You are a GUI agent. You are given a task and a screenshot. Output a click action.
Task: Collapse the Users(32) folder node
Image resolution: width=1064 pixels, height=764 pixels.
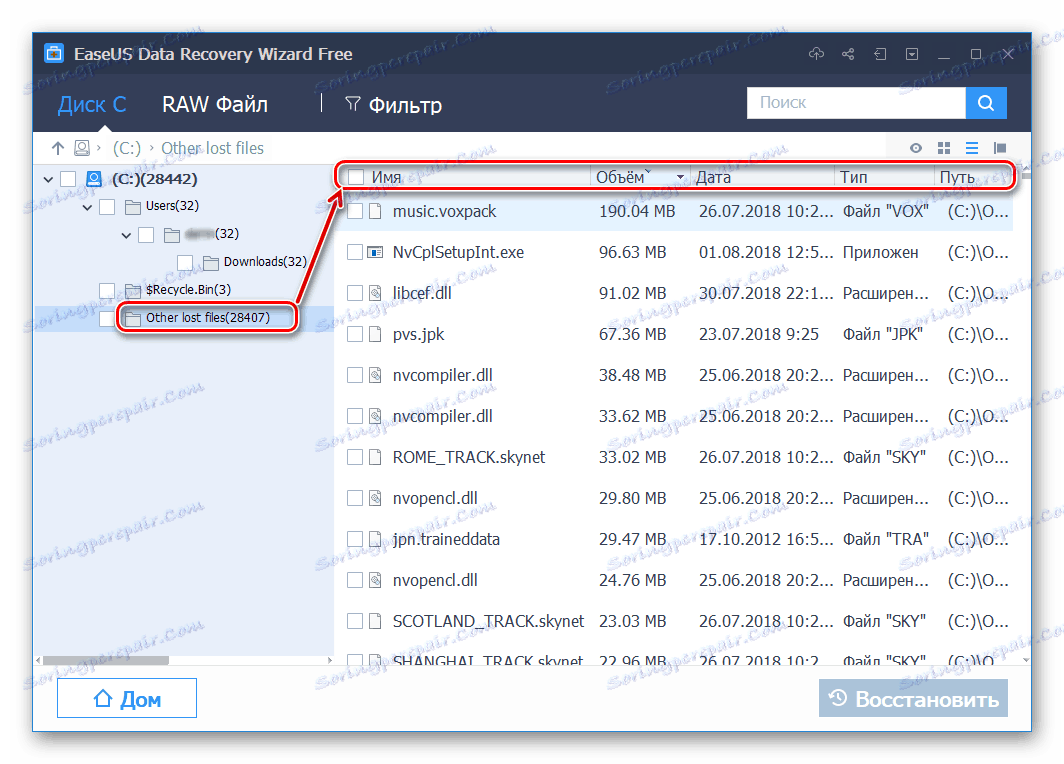tap(87, 205)
